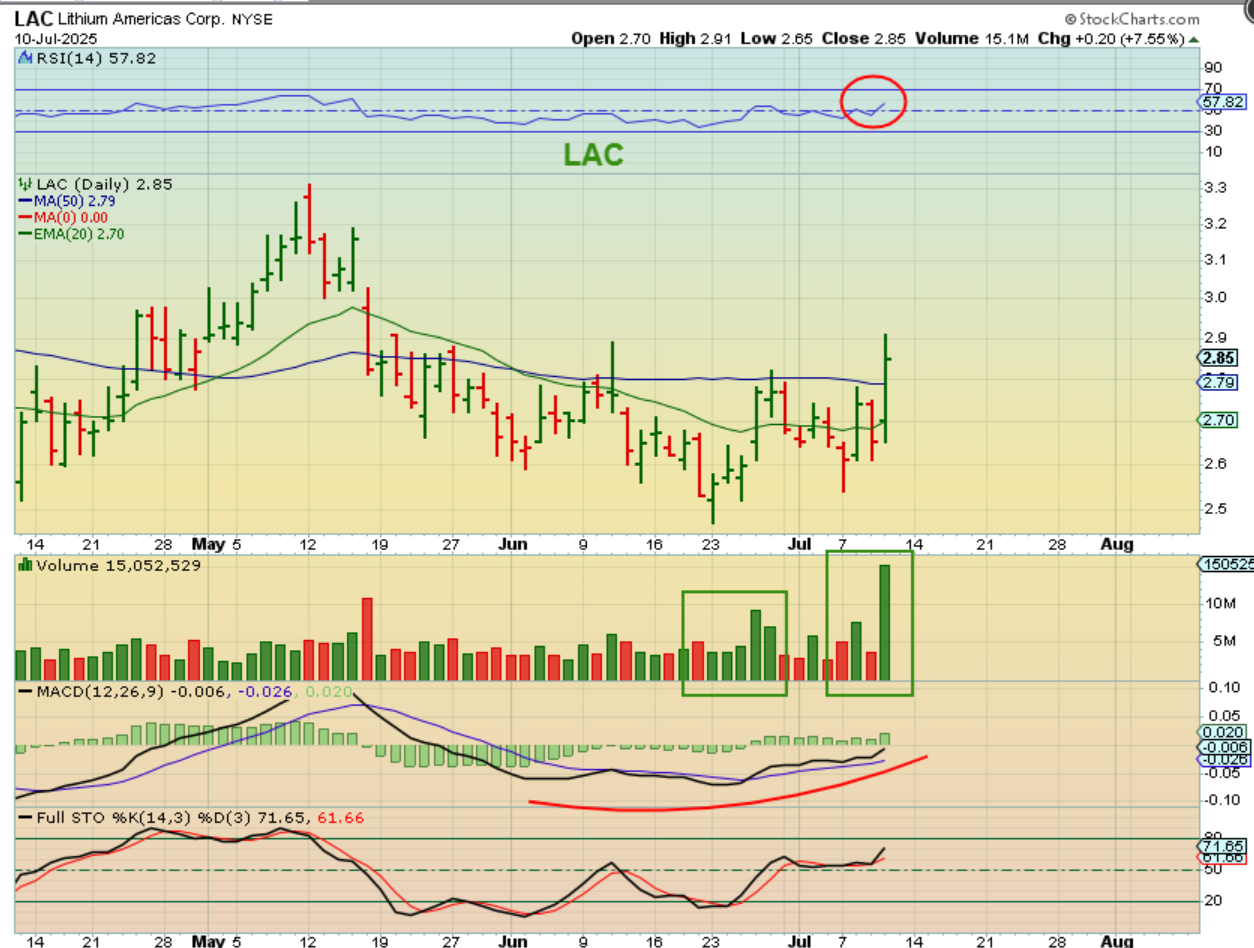Click the 71.65 stochastic %K value tag

pos(1224,845)
